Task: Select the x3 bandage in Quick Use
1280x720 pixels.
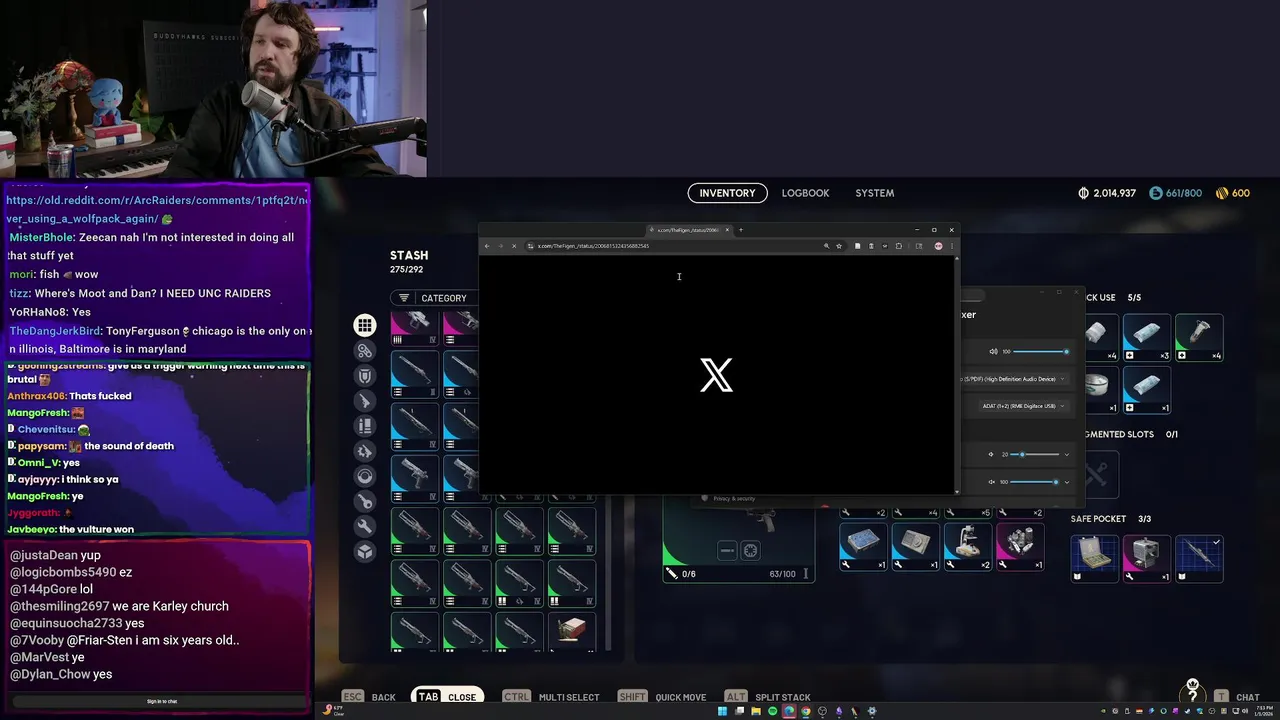Action: [x=1147, y=337]
